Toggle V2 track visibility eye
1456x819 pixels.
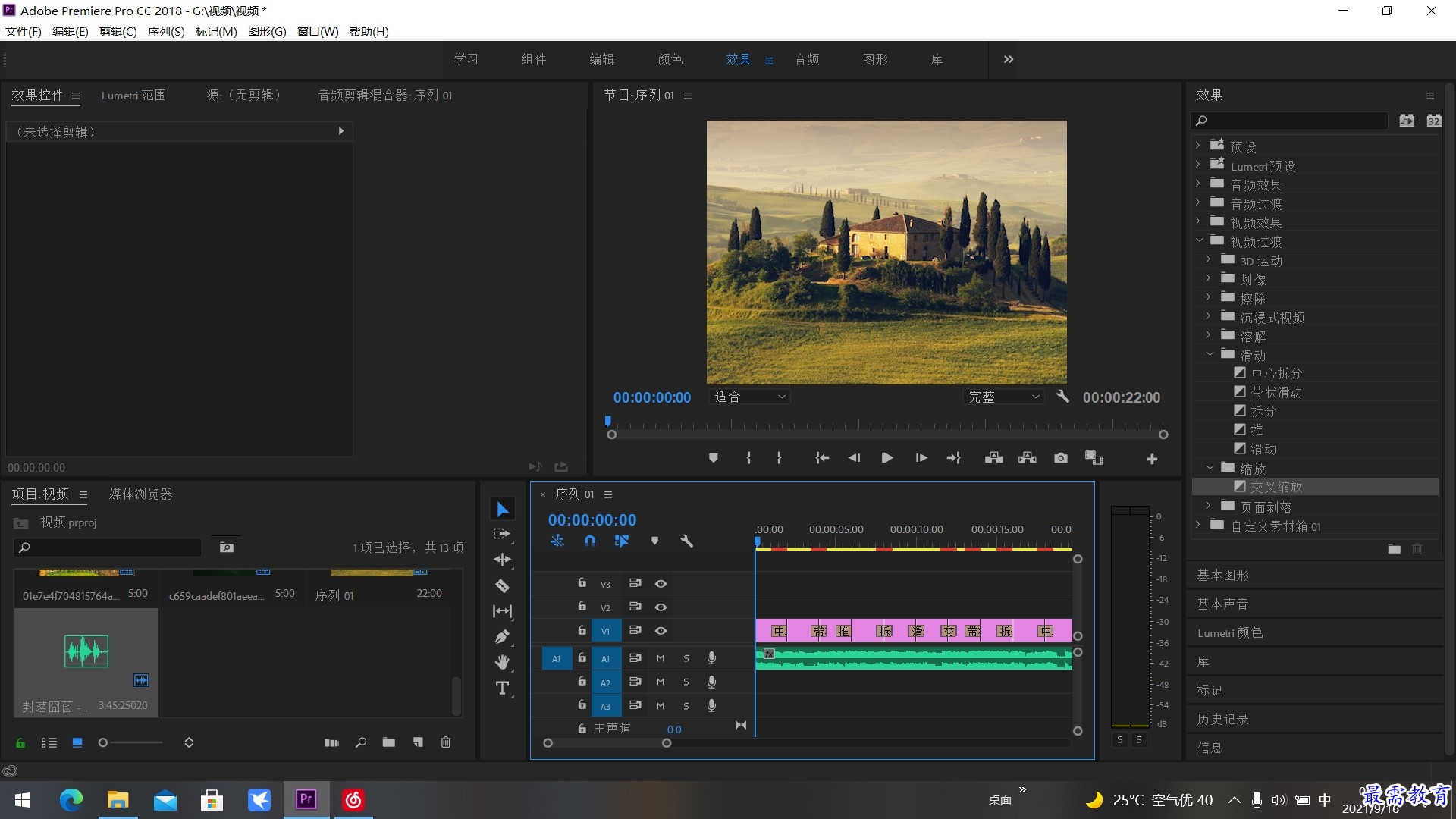(661, 607)
